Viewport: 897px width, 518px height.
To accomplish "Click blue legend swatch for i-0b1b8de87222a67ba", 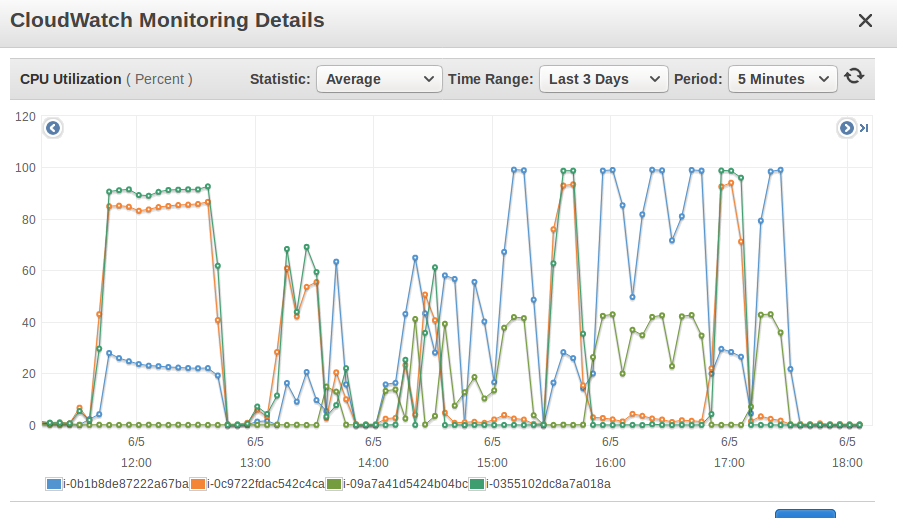I will point(54,484).
